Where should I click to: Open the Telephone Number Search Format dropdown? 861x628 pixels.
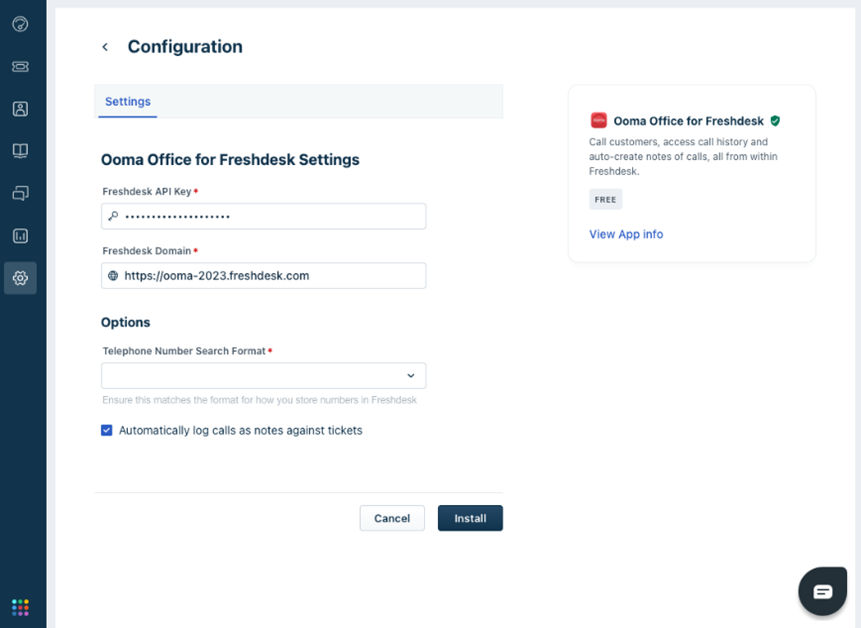[263, 375]
